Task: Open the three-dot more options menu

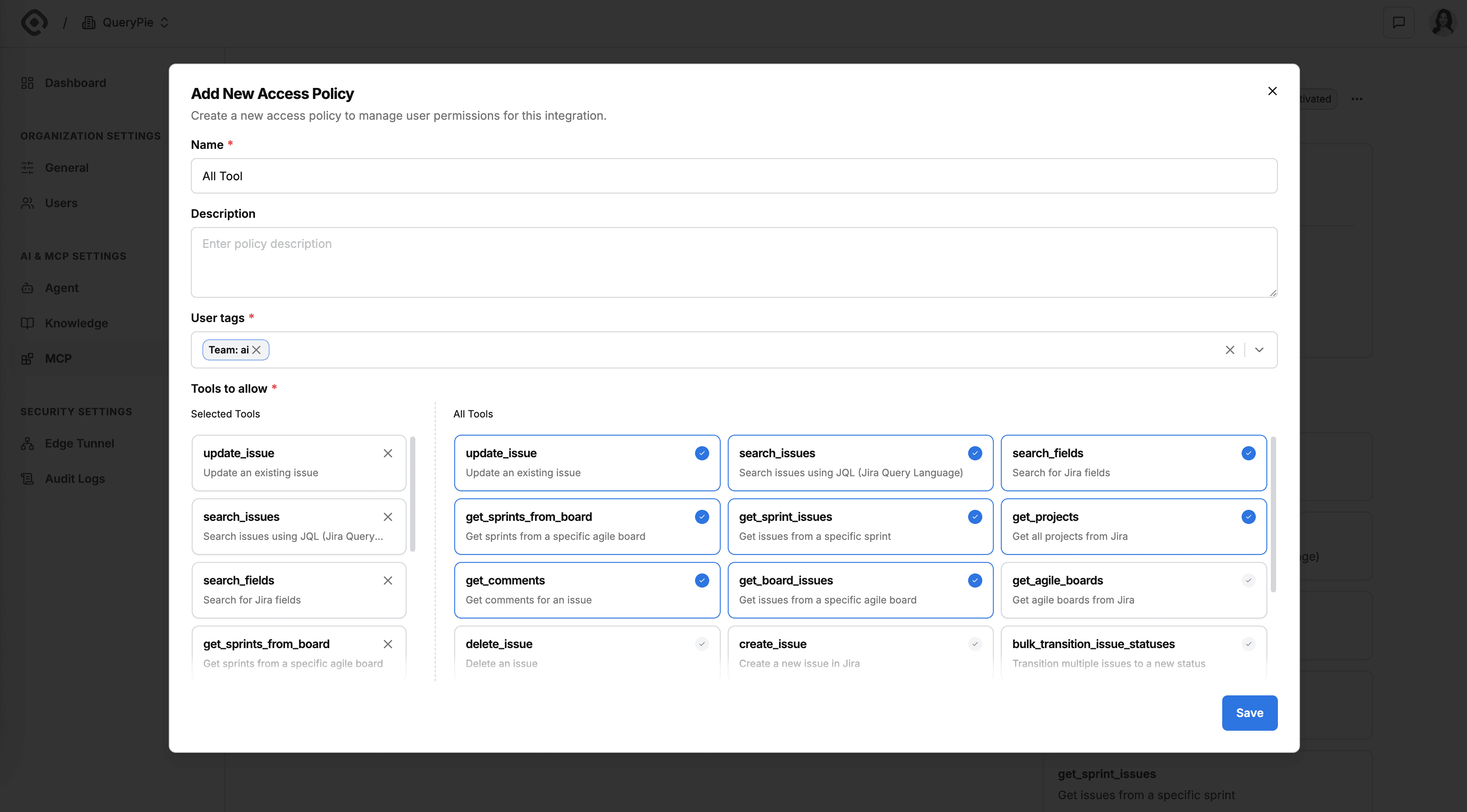Action: click(x=1357, y=99)
